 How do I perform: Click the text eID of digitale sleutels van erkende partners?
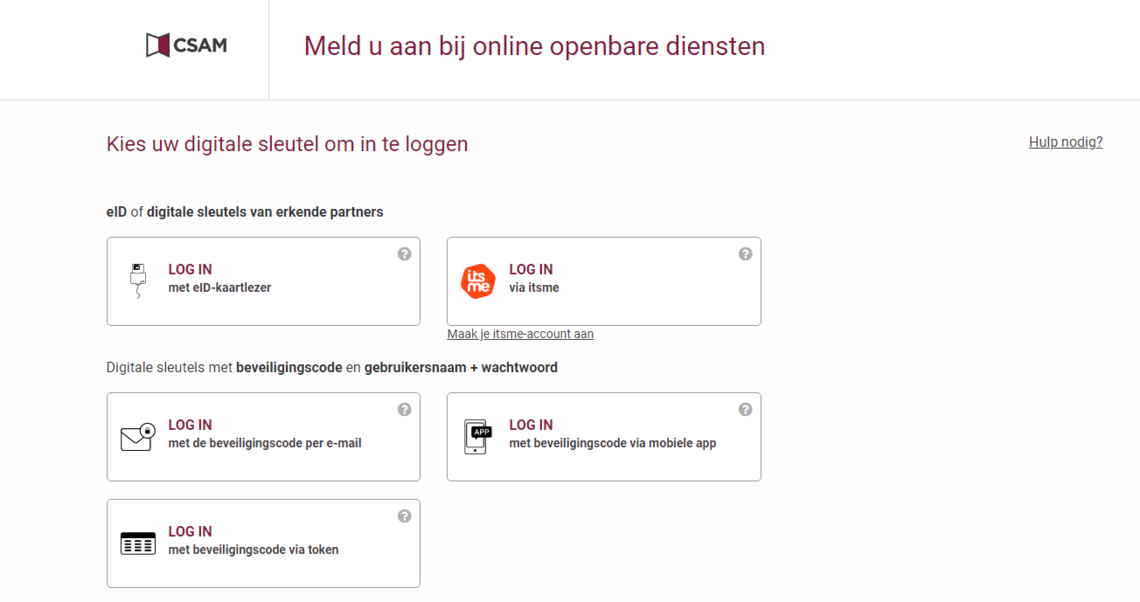tap(244, 212)
